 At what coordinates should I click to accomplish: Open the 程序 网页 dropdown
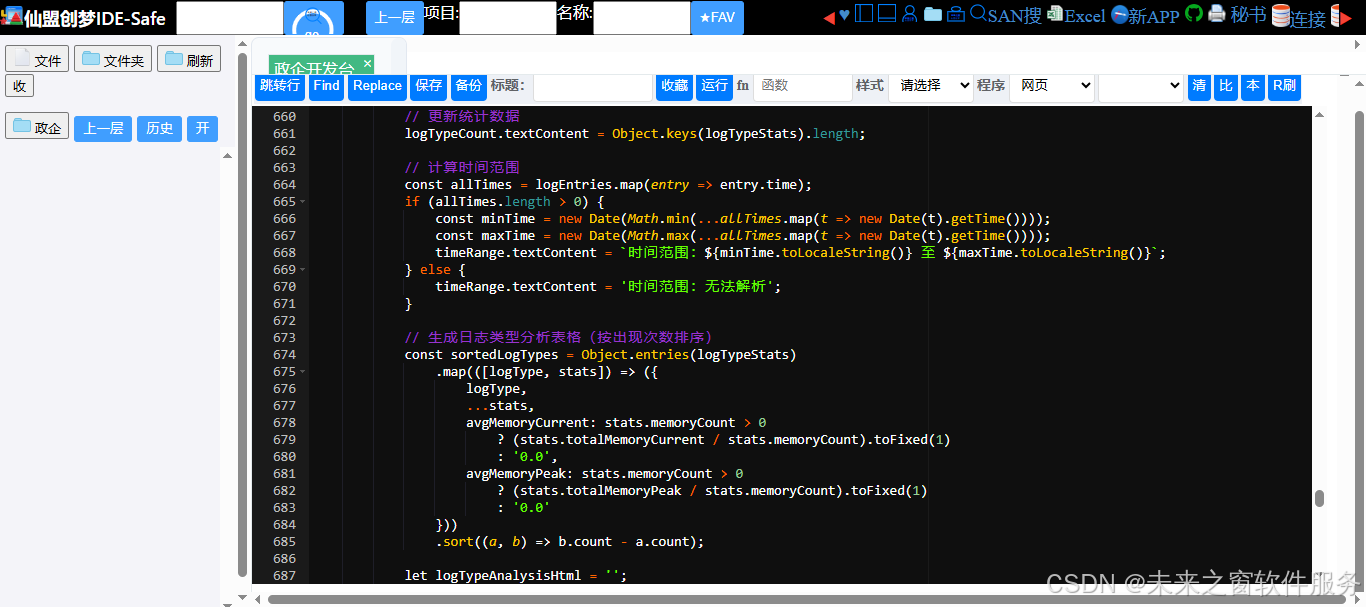tap(1052, 86)
